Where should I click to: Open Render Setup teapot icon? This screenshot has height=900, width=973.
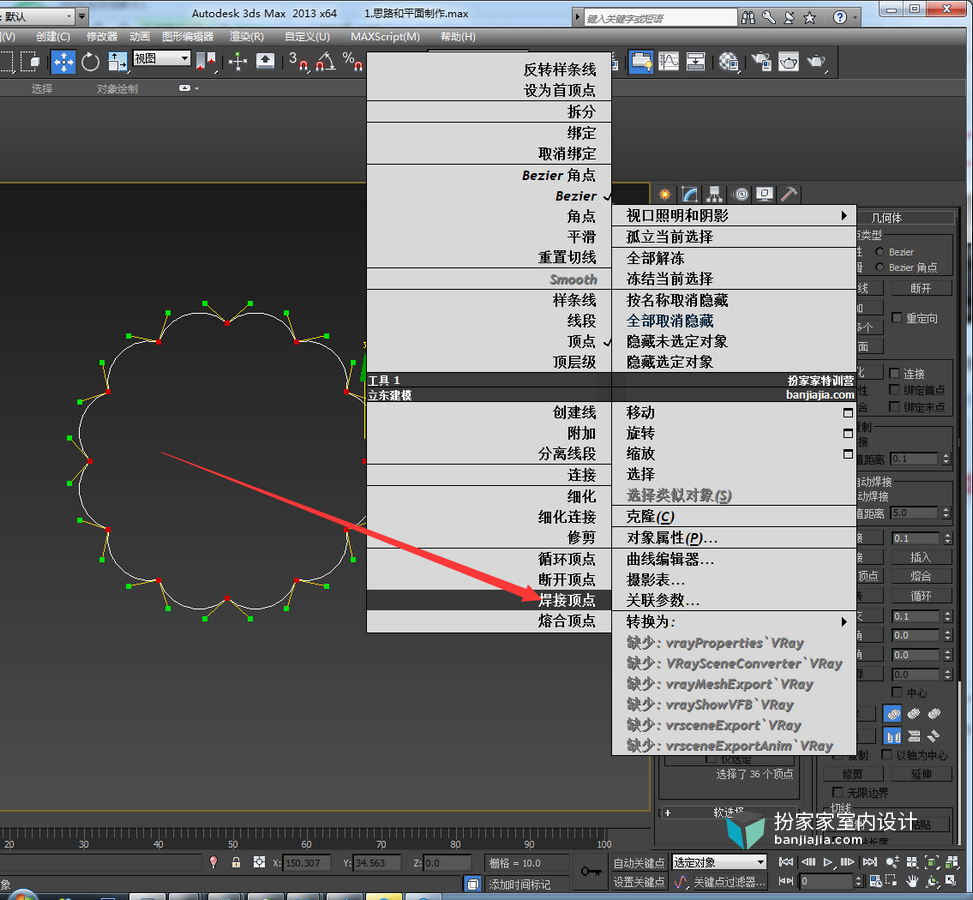pyautogui.click(x=761, y=61)
